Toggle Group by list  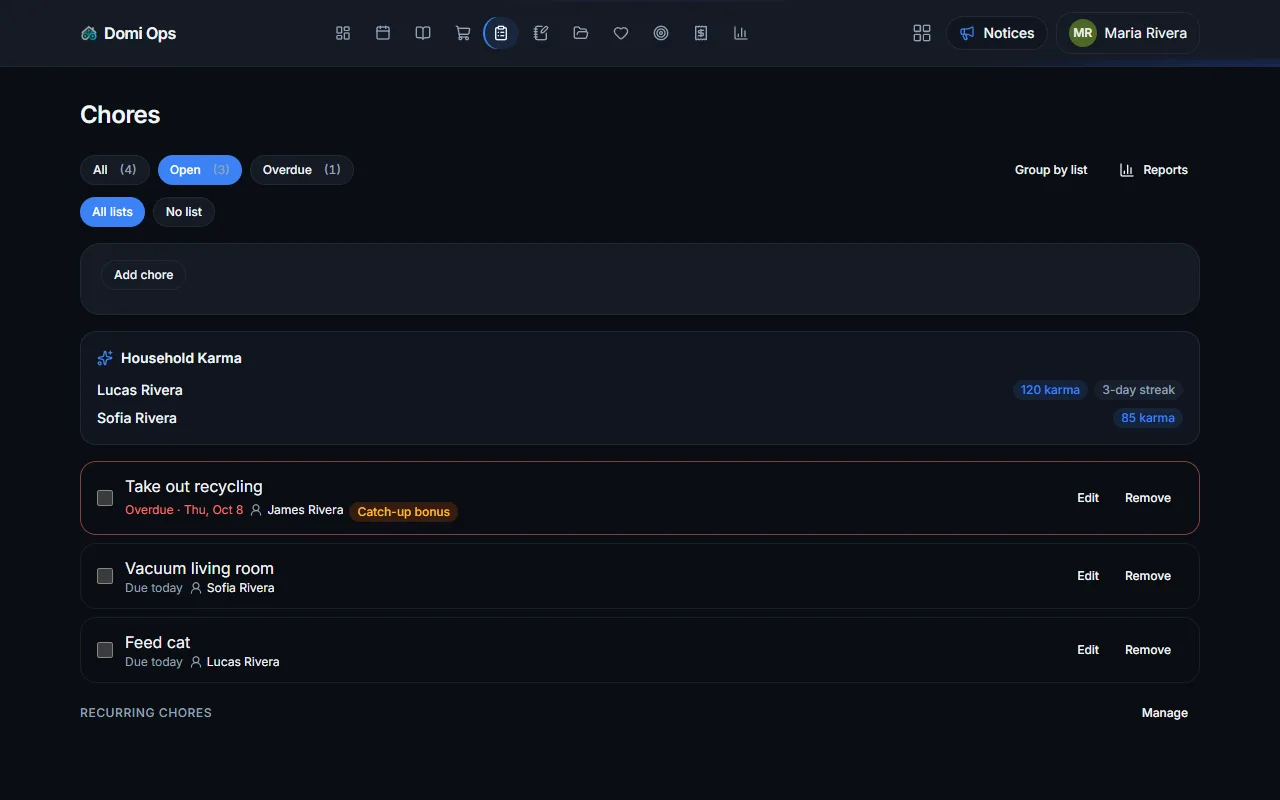pyautogui.click(x=1051, y=170)
